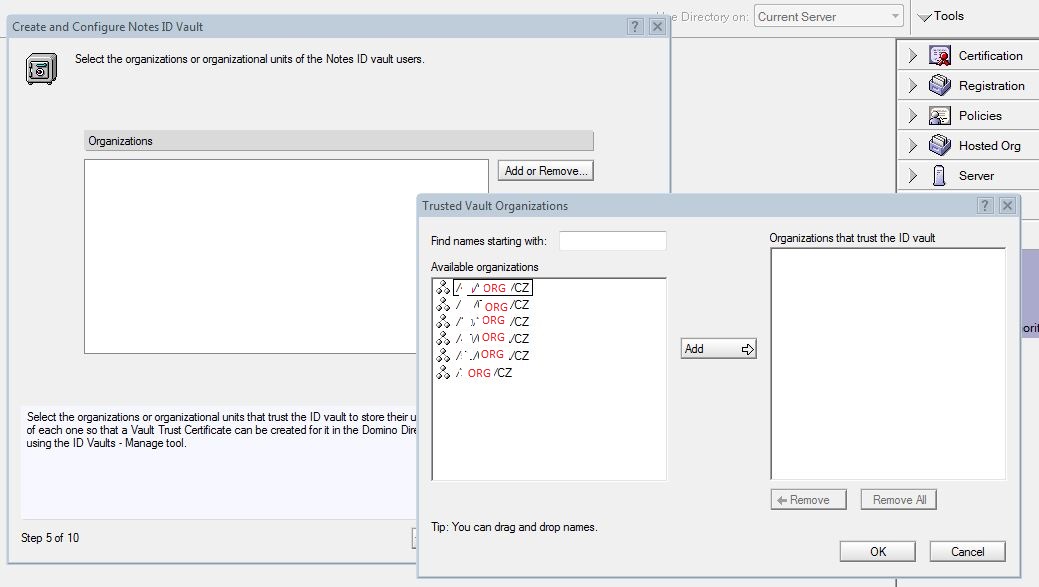Image resolution: width=1039 pixels, height=587 pixels.
Task: Expand the Hosted Org tools section arrow
Action: 912,145
